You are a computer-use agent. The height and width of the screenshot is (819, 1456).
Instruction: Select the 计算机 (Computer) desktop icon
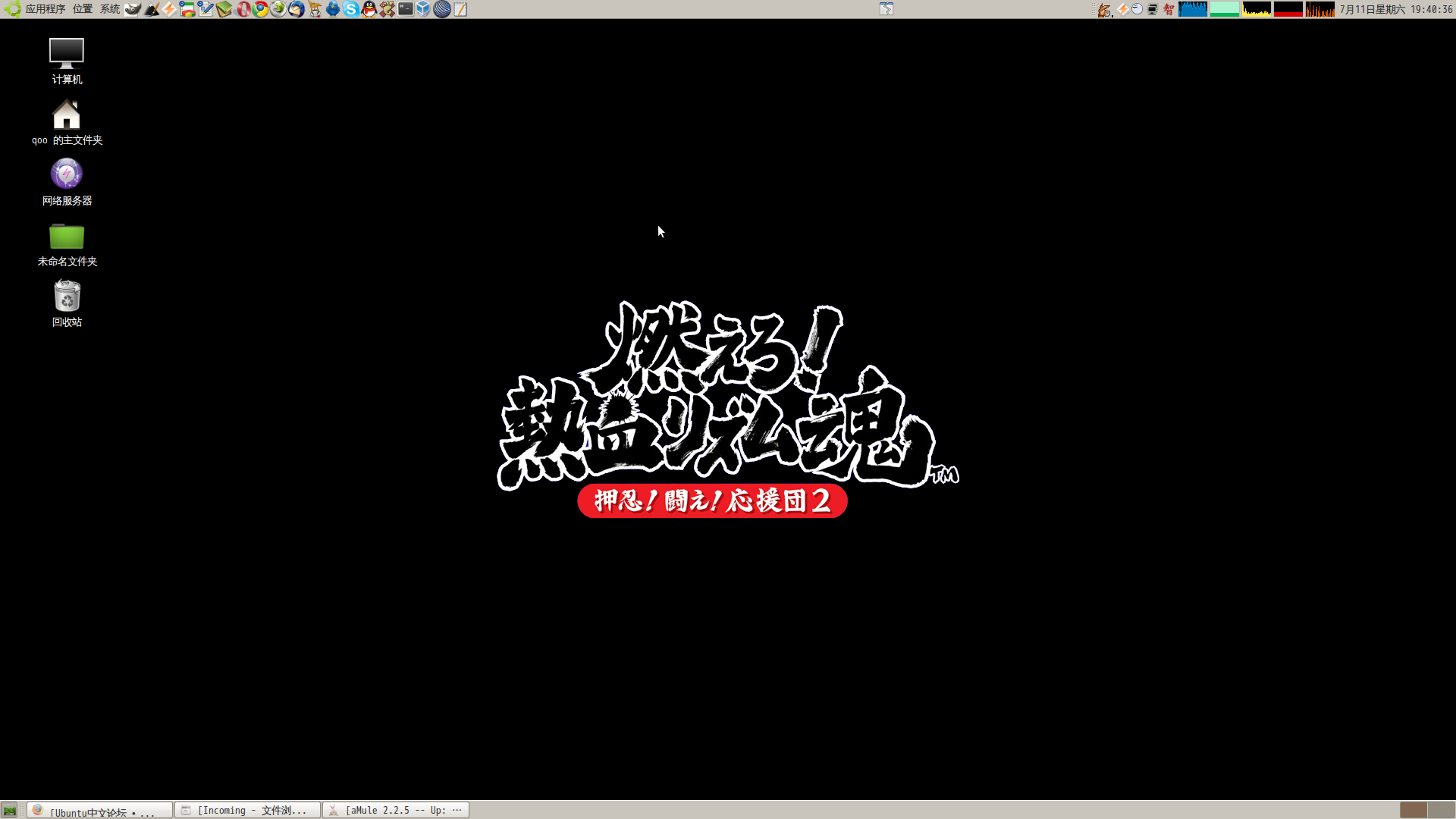(x=67, y=61)
